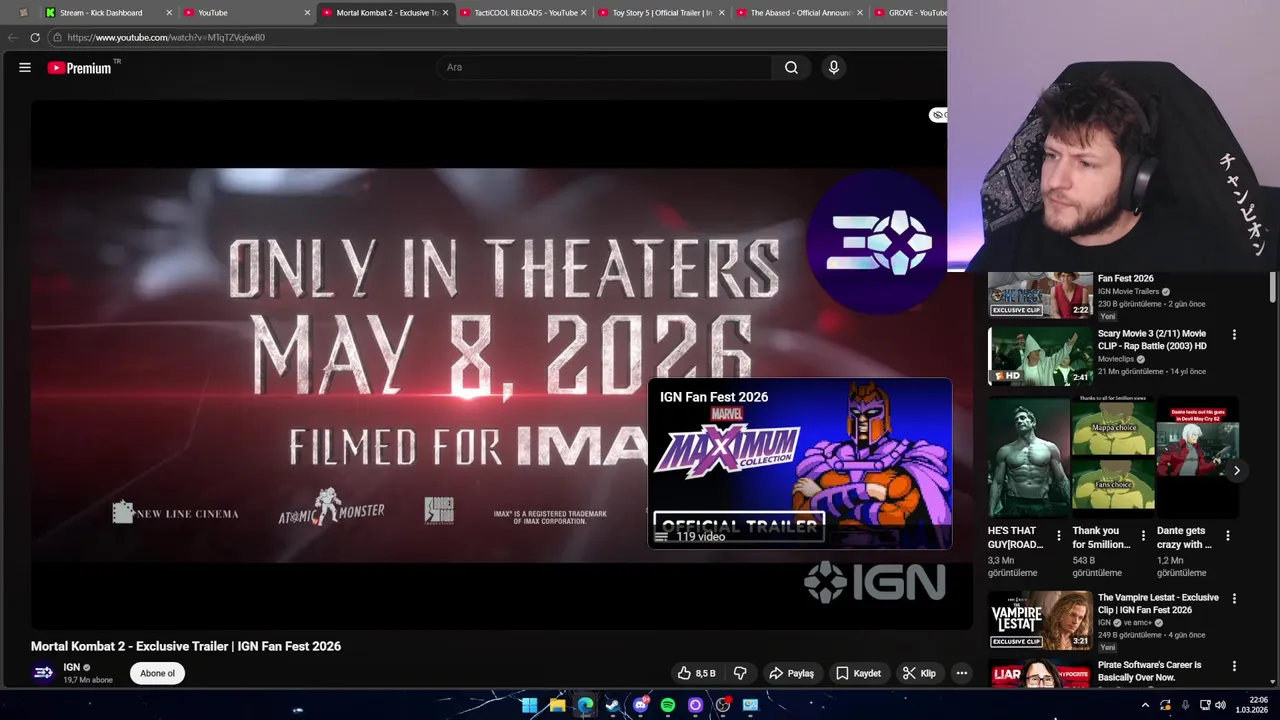Open The Vampire Lestat video title

(x=1158, y=603)
